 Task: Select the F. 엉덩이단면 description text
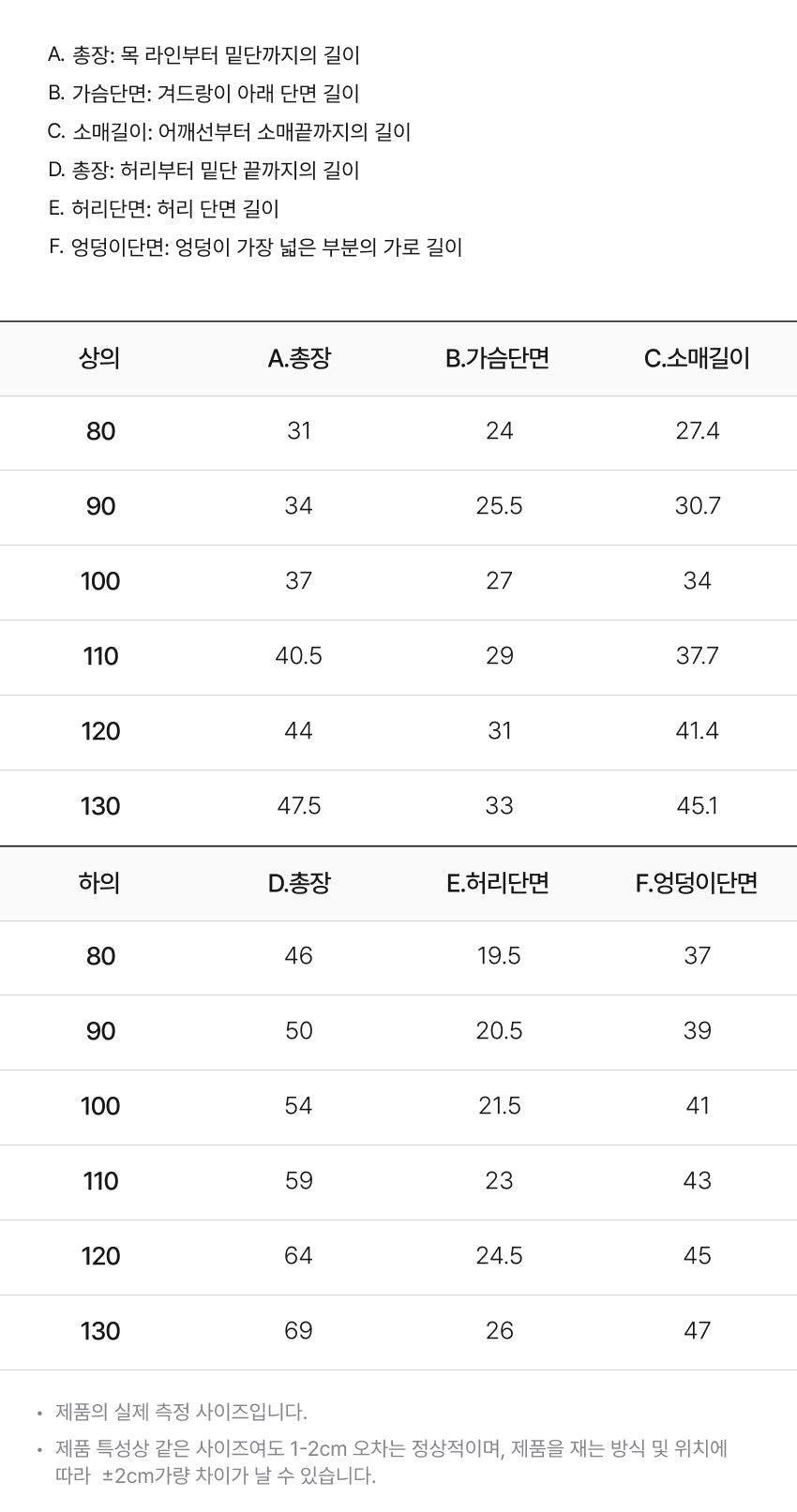[x=255, y=247]
